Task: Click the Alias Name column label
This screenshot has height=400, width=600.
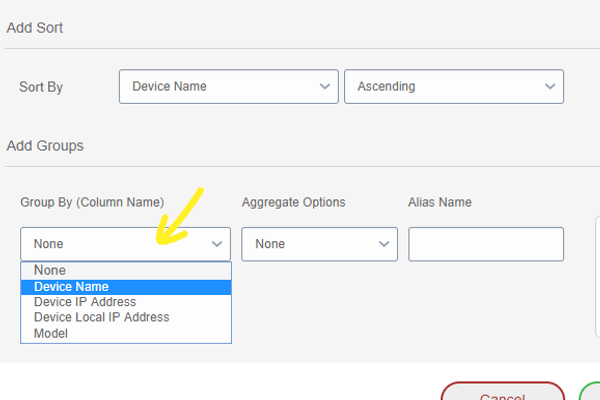Action: (440, 202)
